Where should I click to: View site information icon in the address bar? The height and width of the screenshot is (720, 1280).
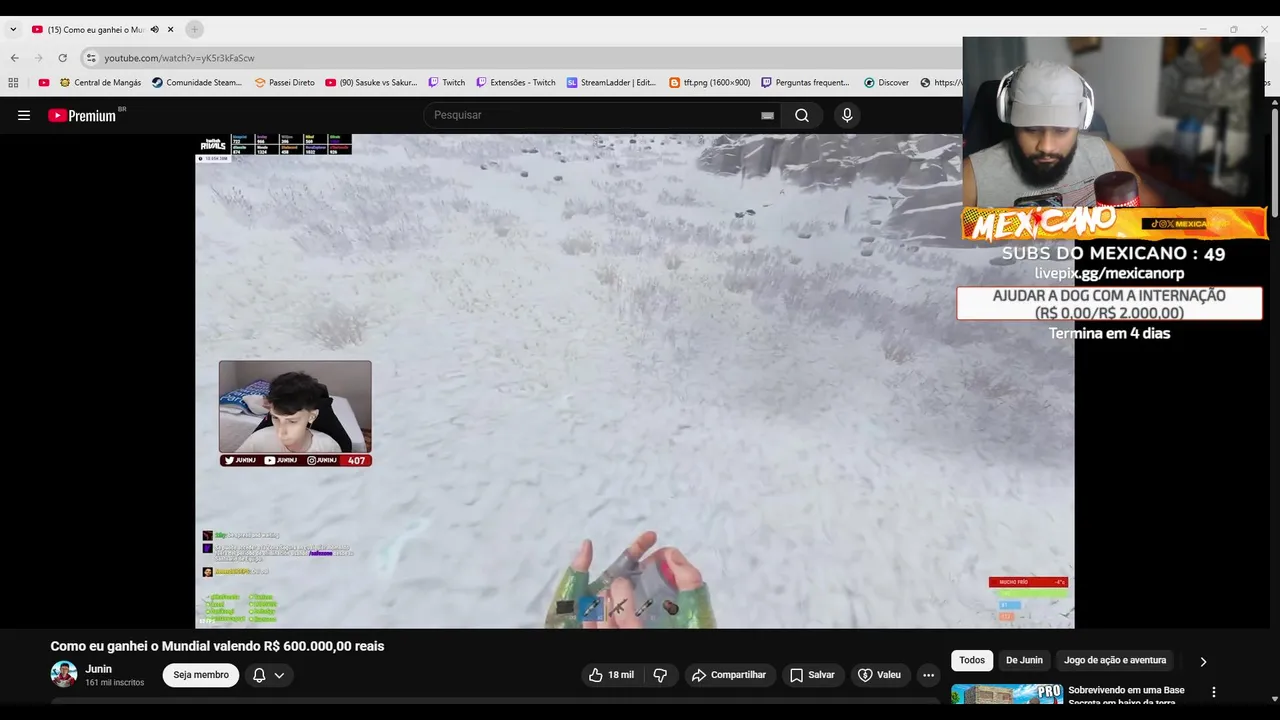coord(91,58)
